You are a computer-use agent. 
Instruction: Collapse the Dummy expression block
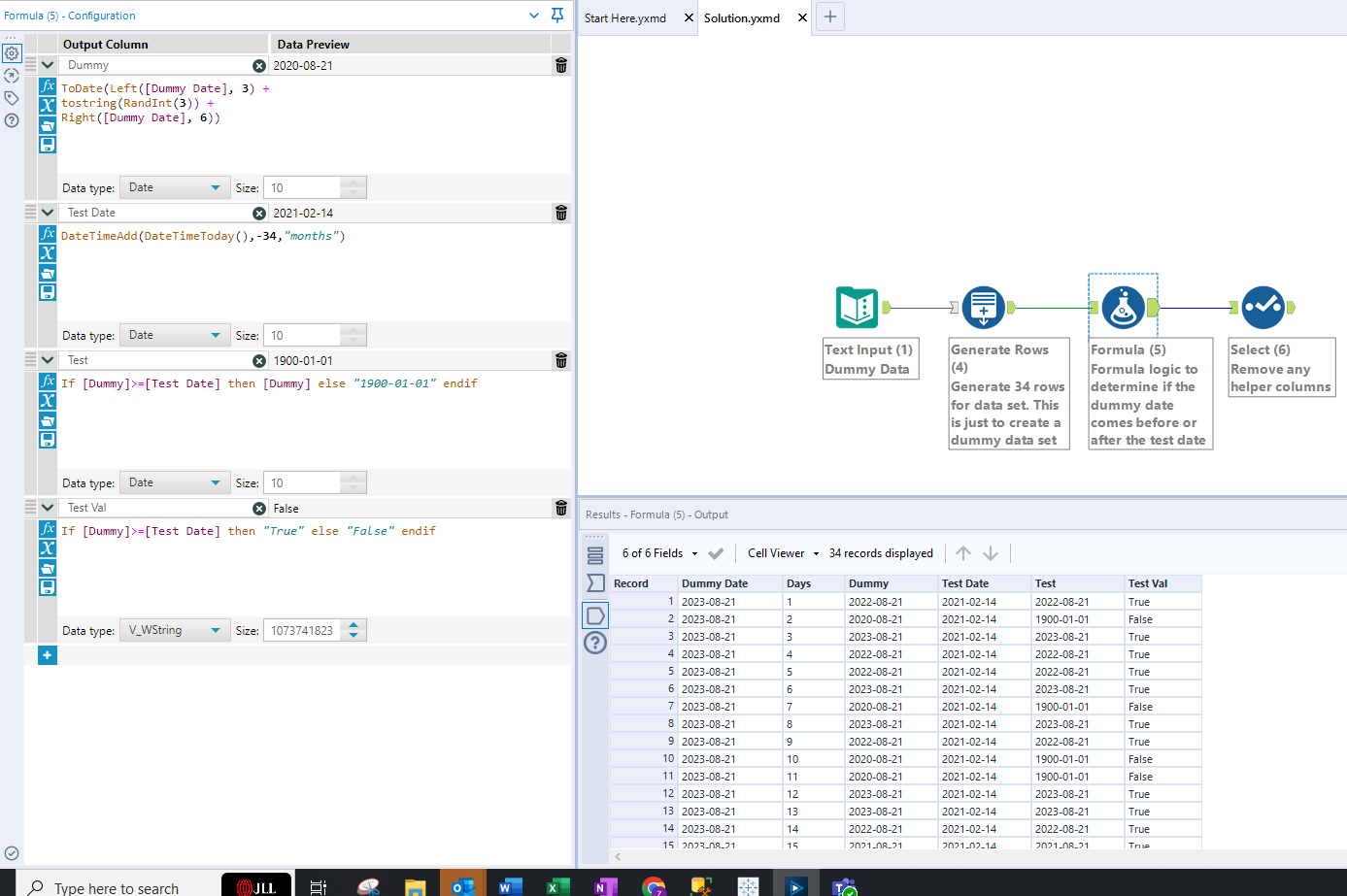pos(48,65)
